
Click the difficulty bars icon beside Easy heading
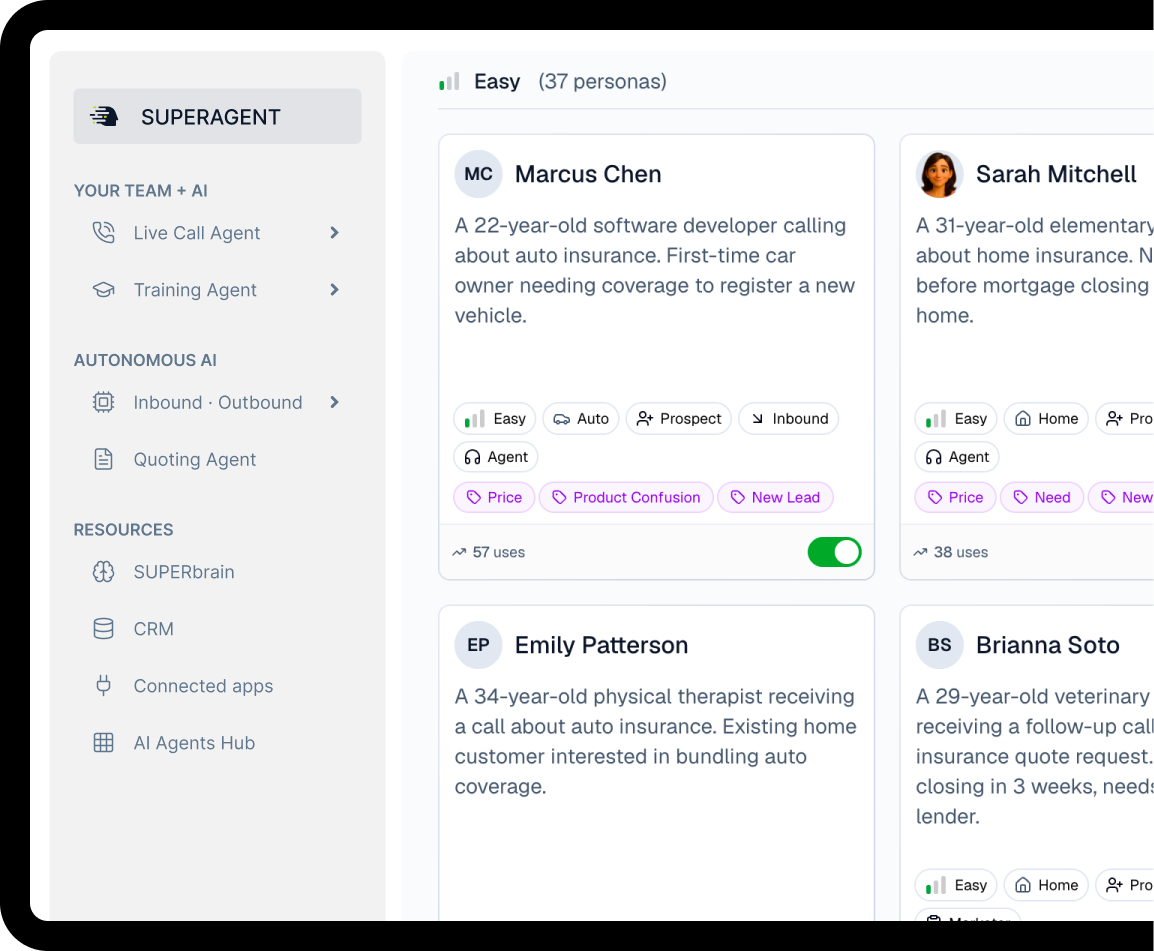point(449,81)
